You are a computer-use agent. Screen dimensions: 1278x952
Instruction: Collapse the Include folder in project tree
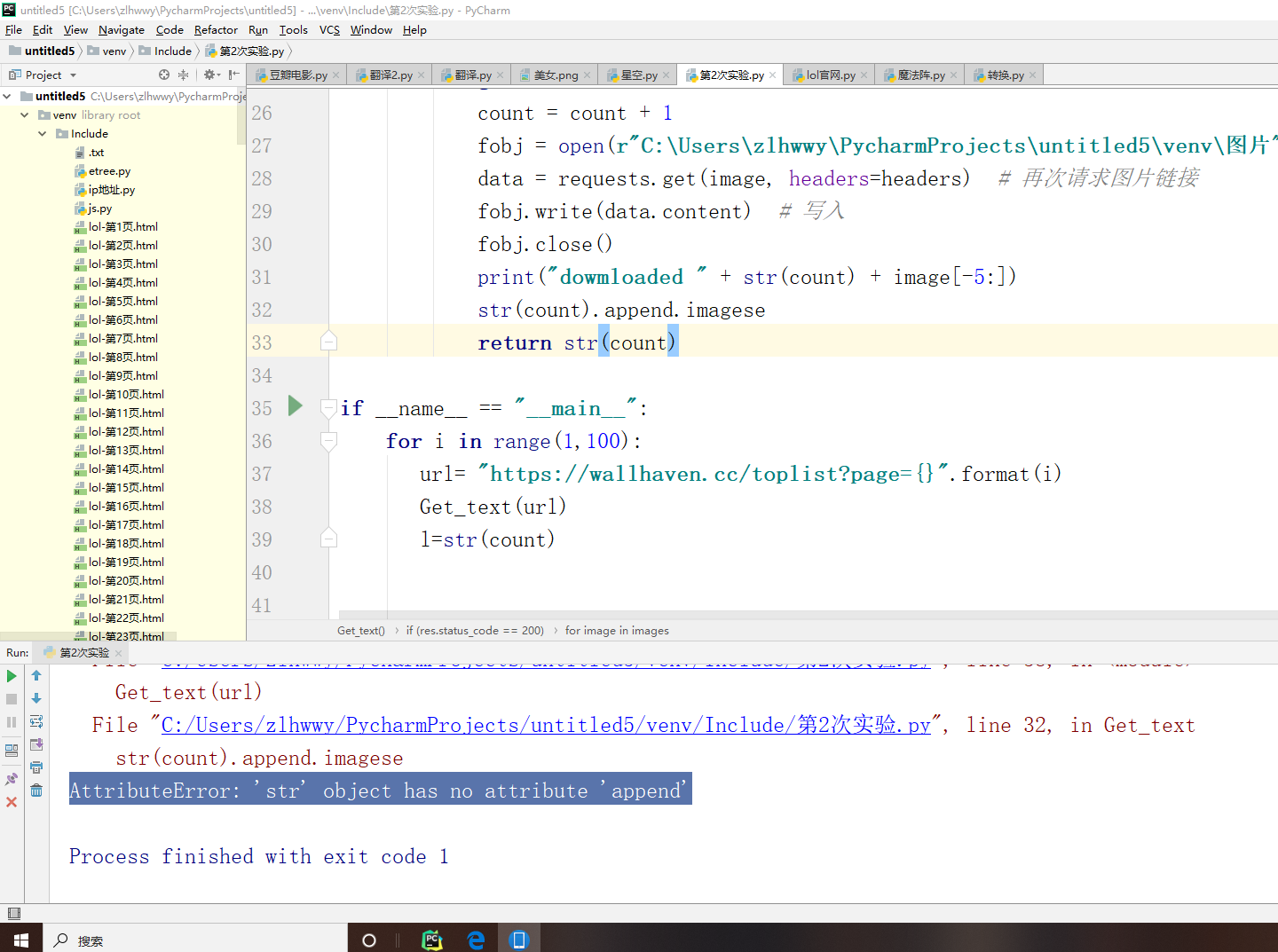coord(43,133)
